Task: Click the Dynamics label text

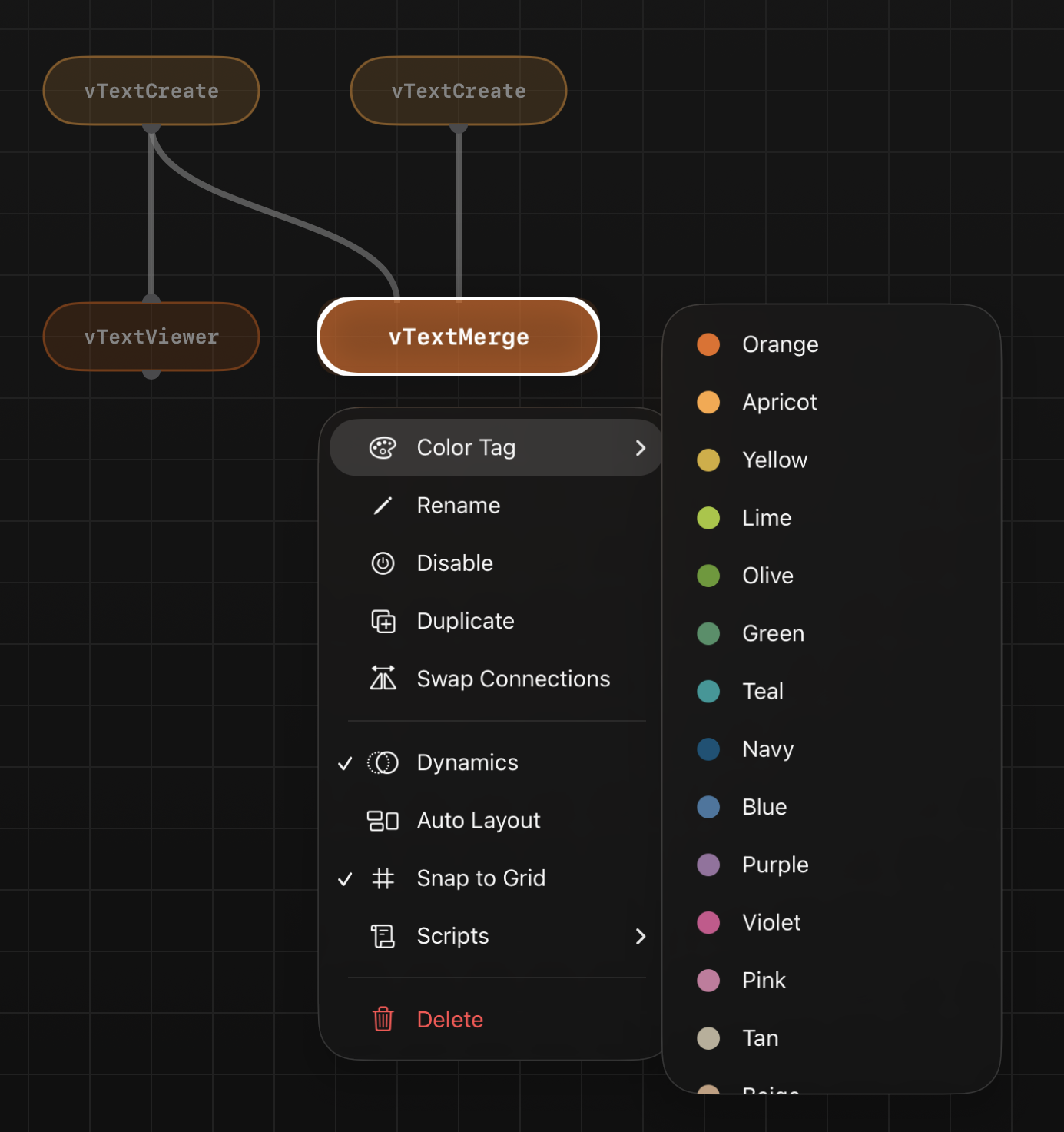Action: [x=467, y=762]
